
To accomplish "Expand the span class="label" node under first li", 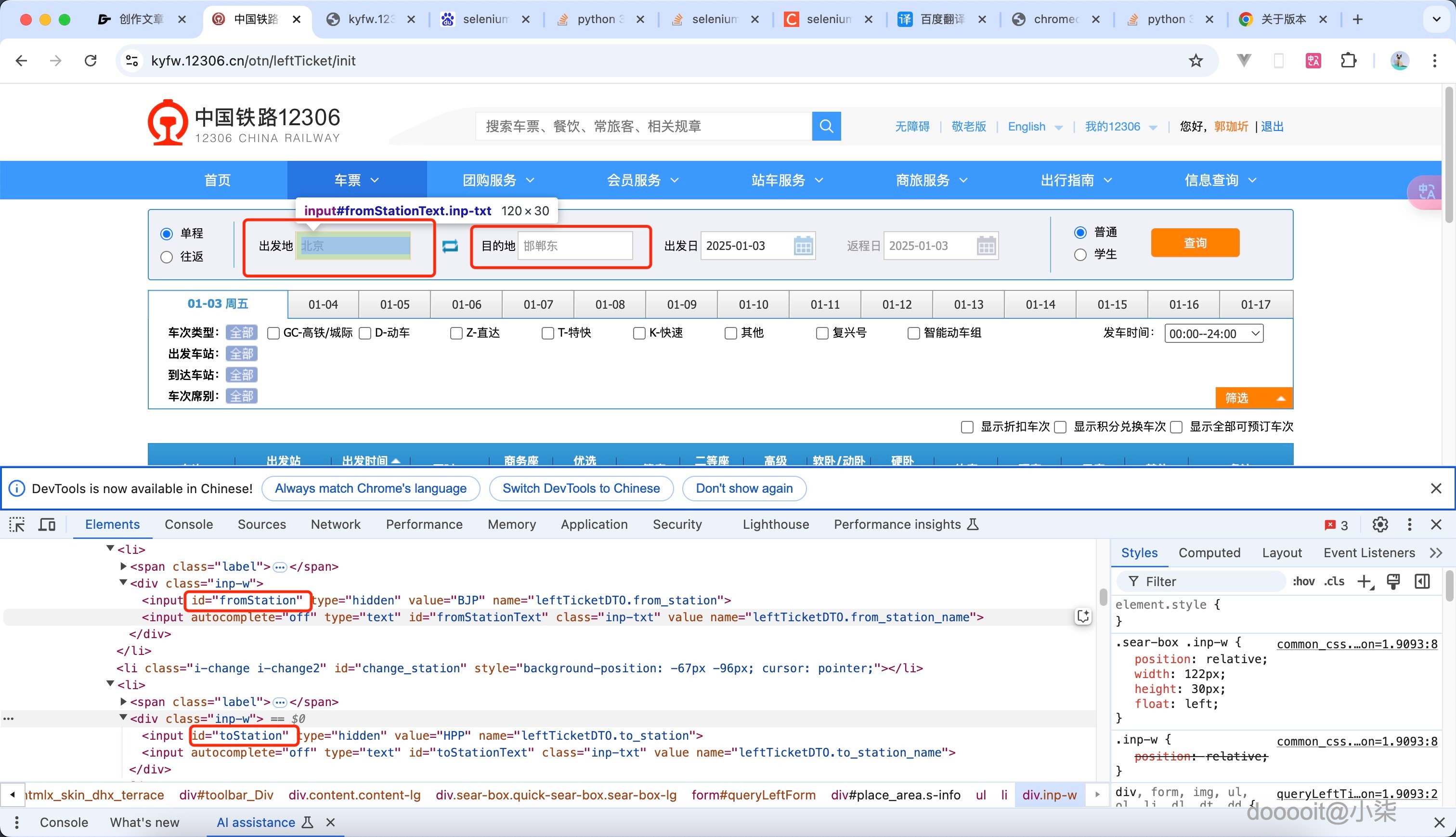I will tap(123, 566).
